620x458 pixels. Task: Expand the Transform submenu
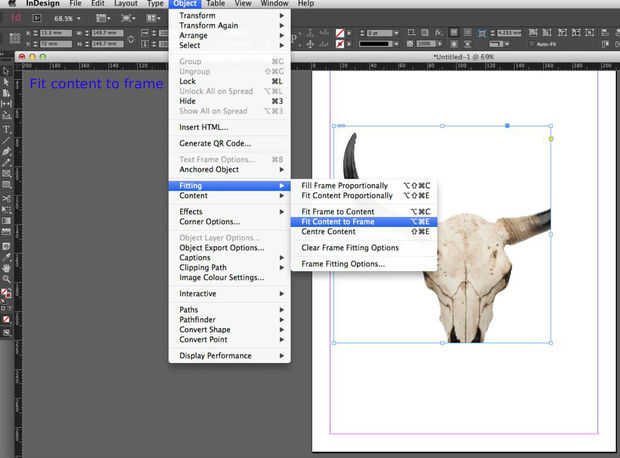coord(229,15)
